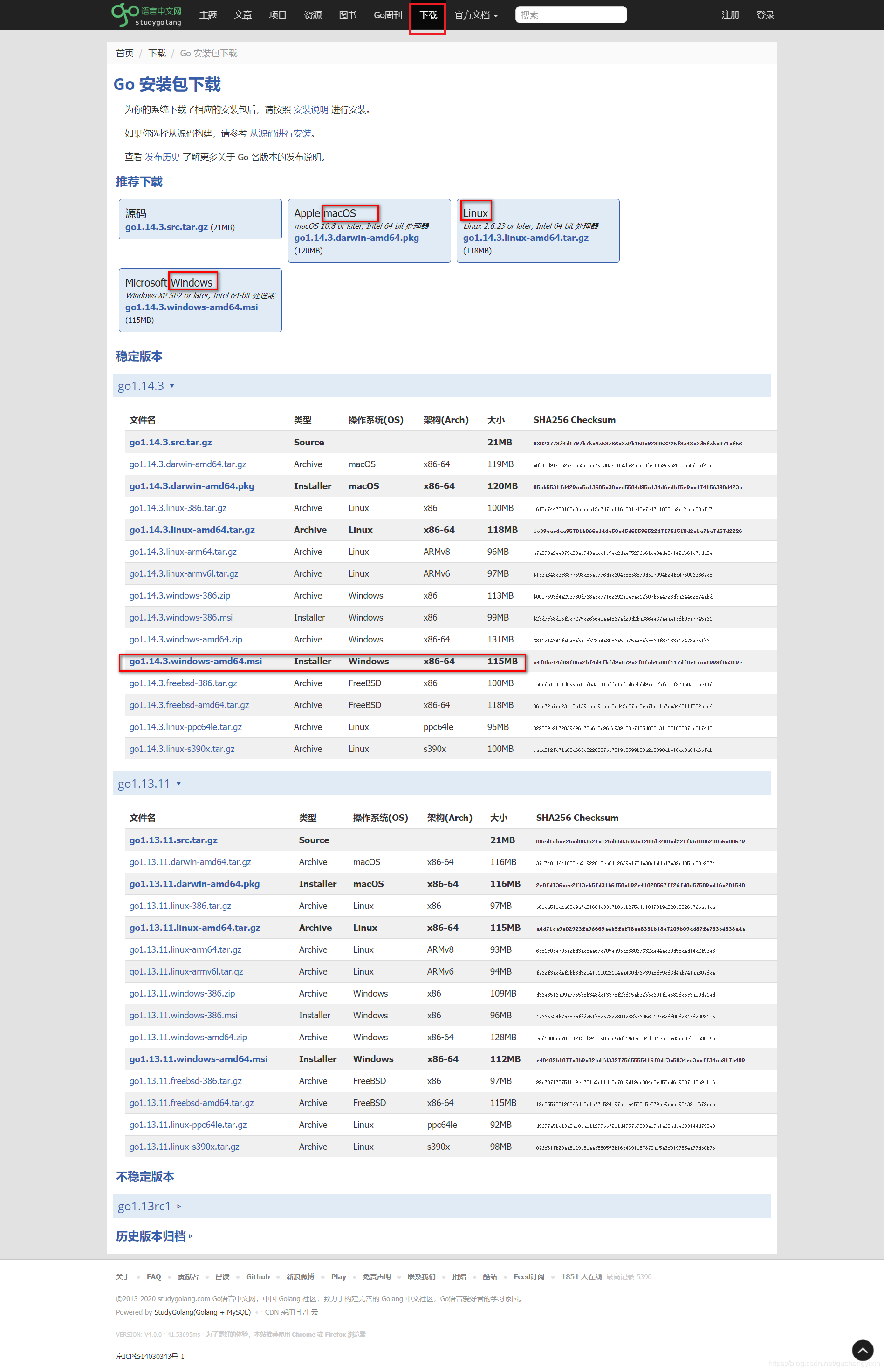Click go1.13.11.freebsd-amd64.tar.gz in table

[192, 1103]
